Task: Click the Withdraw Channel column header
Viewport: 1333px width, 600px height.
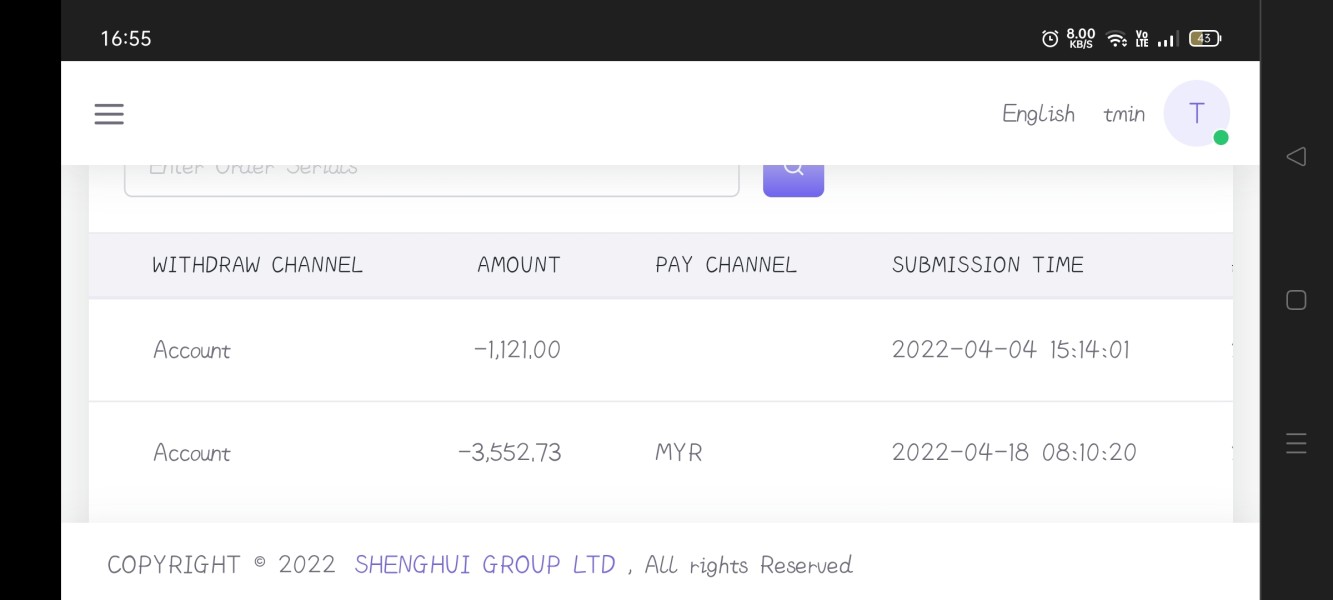Action: click(x=257, y=265)
